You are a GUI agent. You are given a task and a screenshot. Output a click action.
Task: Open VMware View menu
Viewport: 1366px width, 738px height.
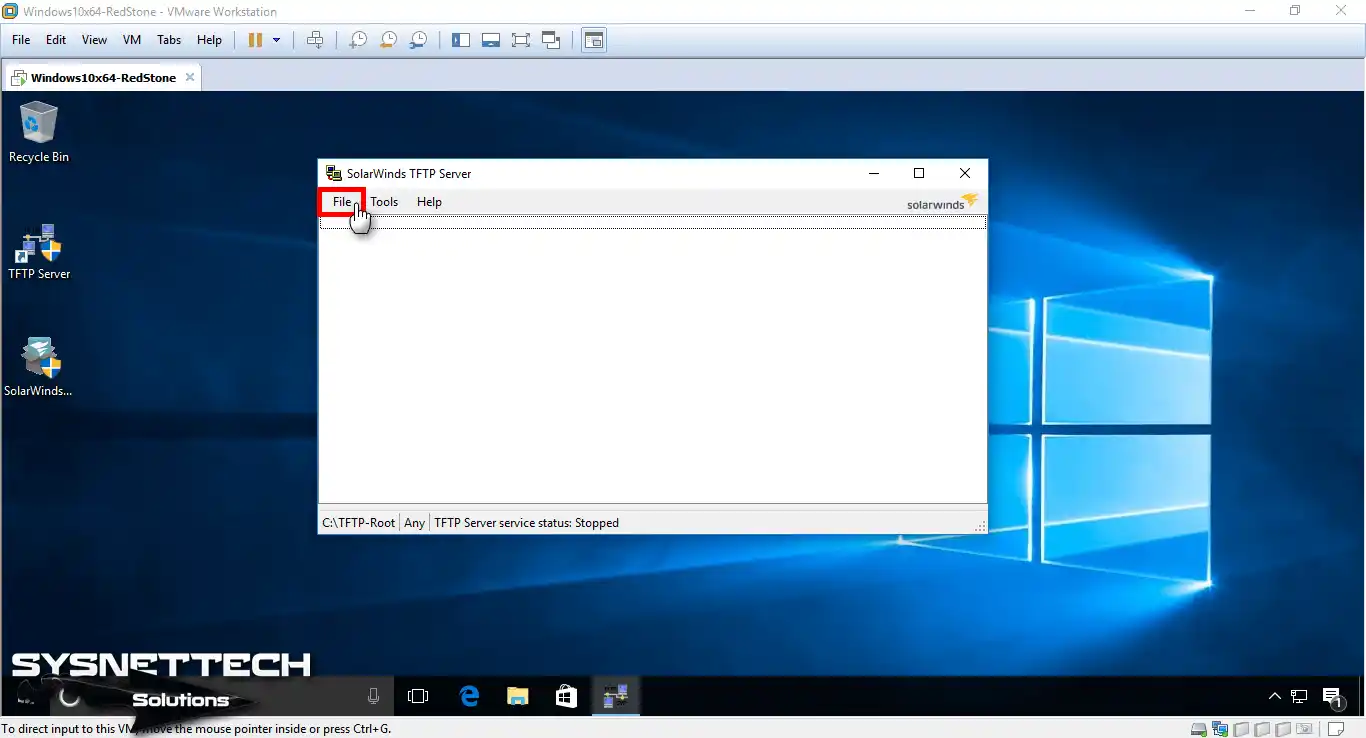coord(94,40)
